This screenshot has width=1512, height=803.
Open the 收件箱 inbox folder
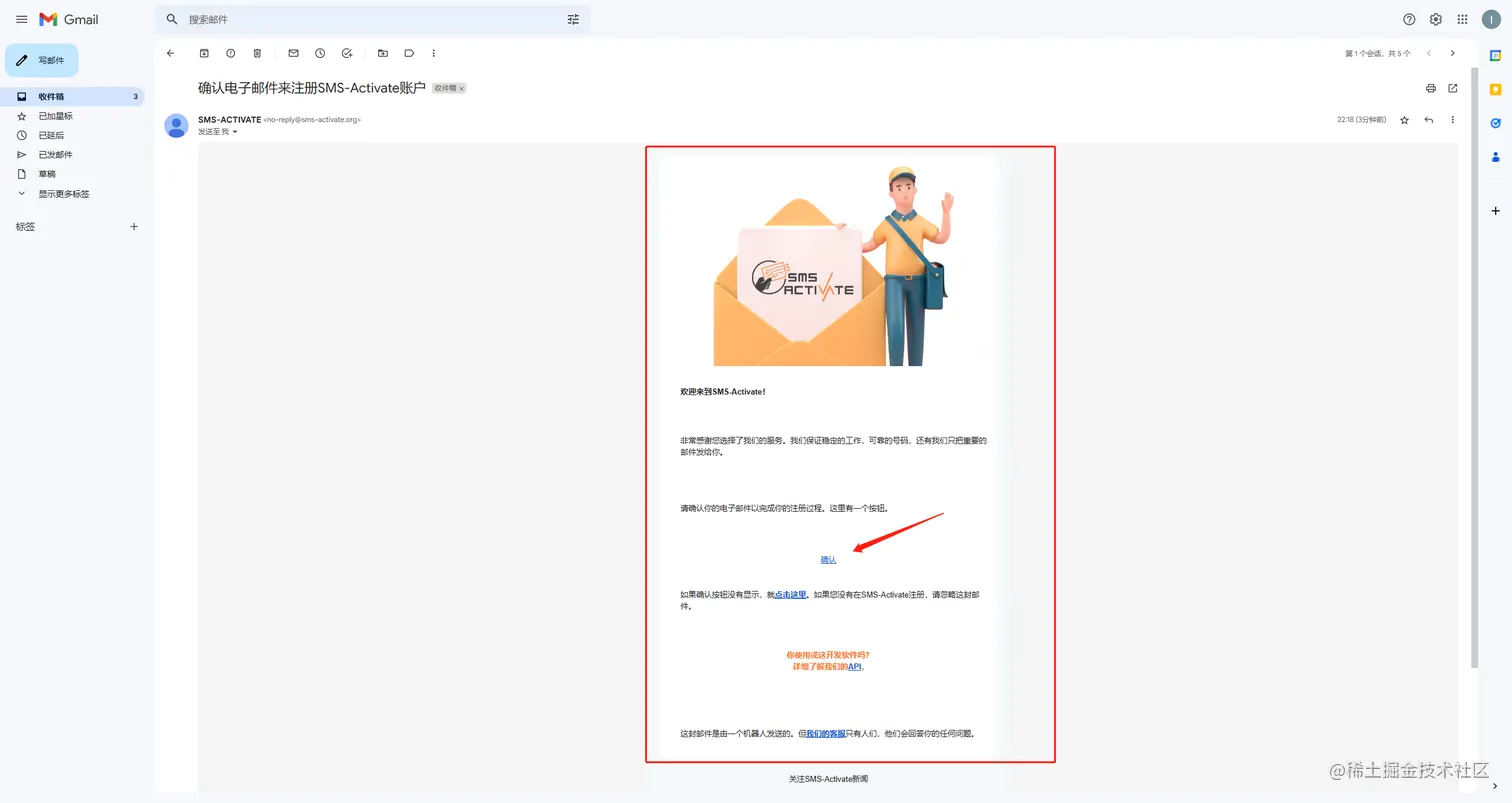[x=72, y=97]
